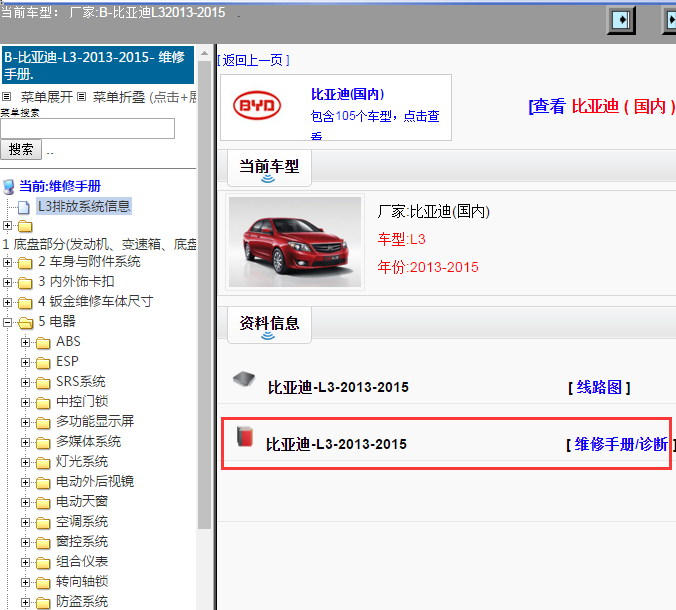
Task: Click the folder icon of 2 车身与附件系统
Action: tap(25, 262)
